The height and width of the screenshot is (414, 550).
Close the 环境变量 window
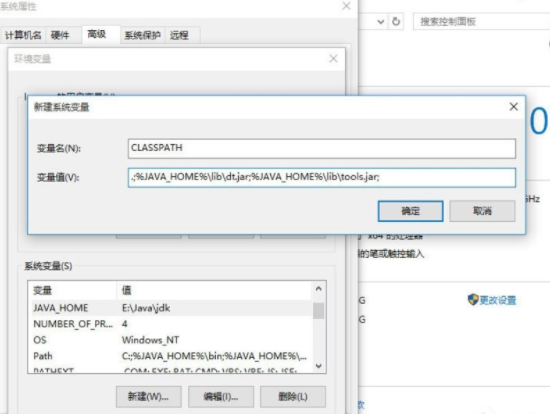(x=333, y=58)
